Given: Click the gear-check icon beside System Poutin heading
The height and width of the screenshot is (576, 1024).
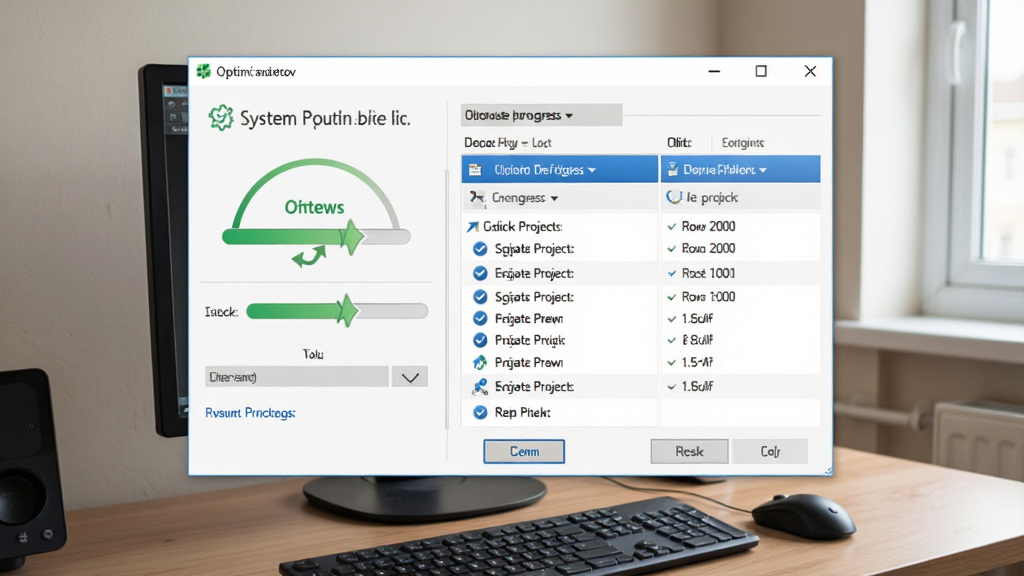Looking at the screenshot, I should 221,118.
